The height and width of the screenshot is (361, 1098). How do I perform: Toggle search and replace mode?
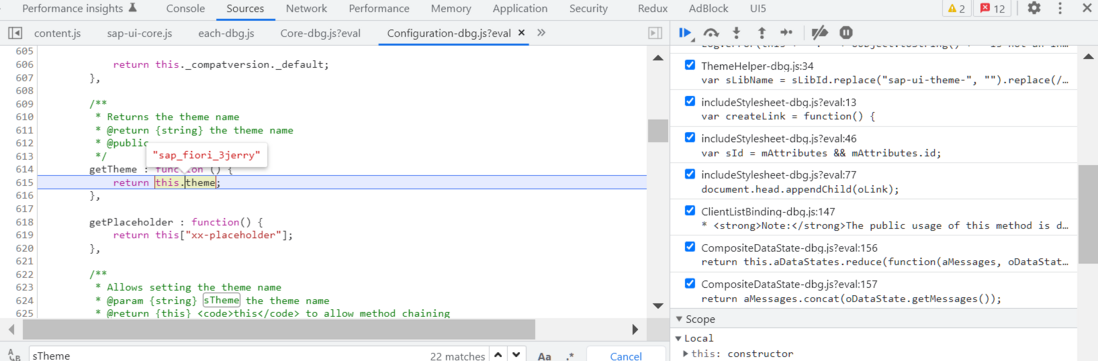pyautogui.click(x=13, y=355)
